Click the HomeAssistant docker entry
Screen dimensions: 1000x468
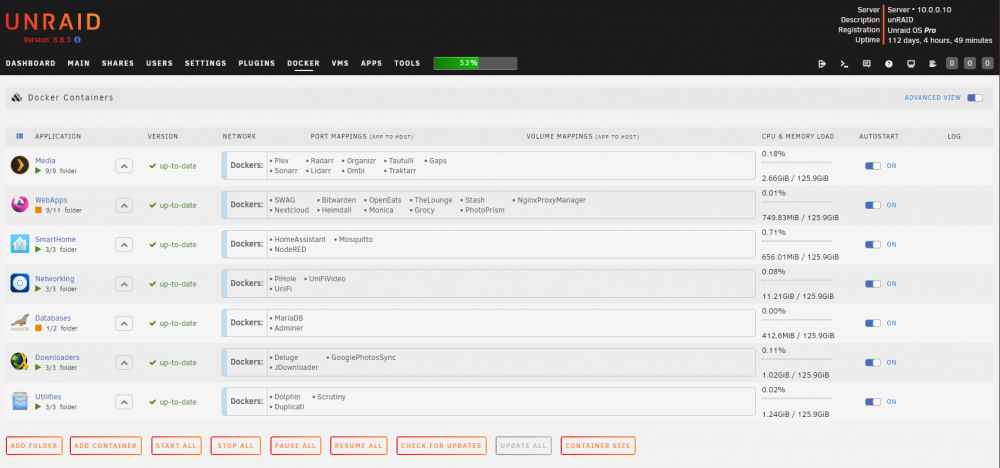[x=298, y=239]
